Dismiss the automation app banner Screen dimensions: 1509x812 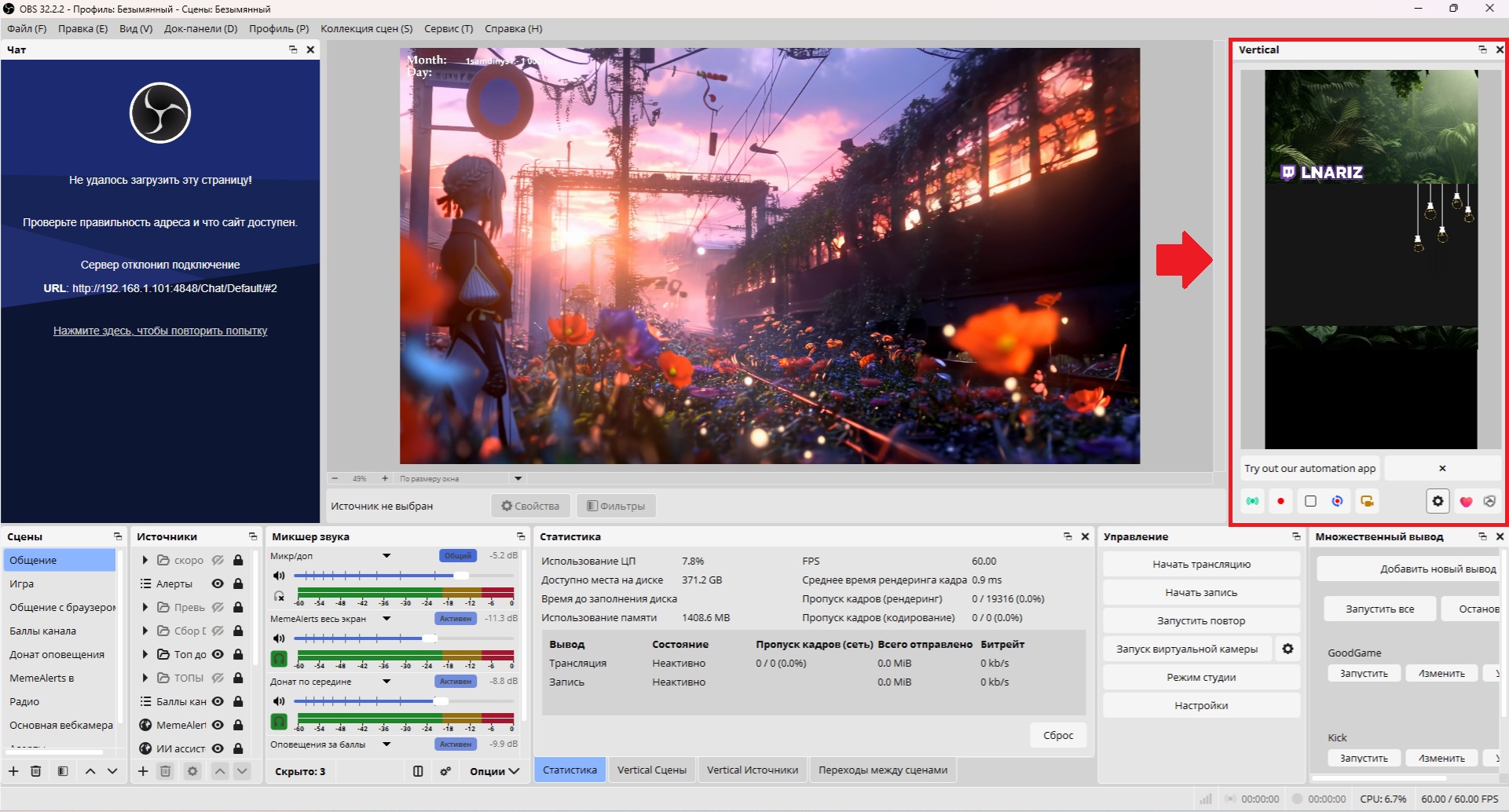click(x=1442, y=468)
